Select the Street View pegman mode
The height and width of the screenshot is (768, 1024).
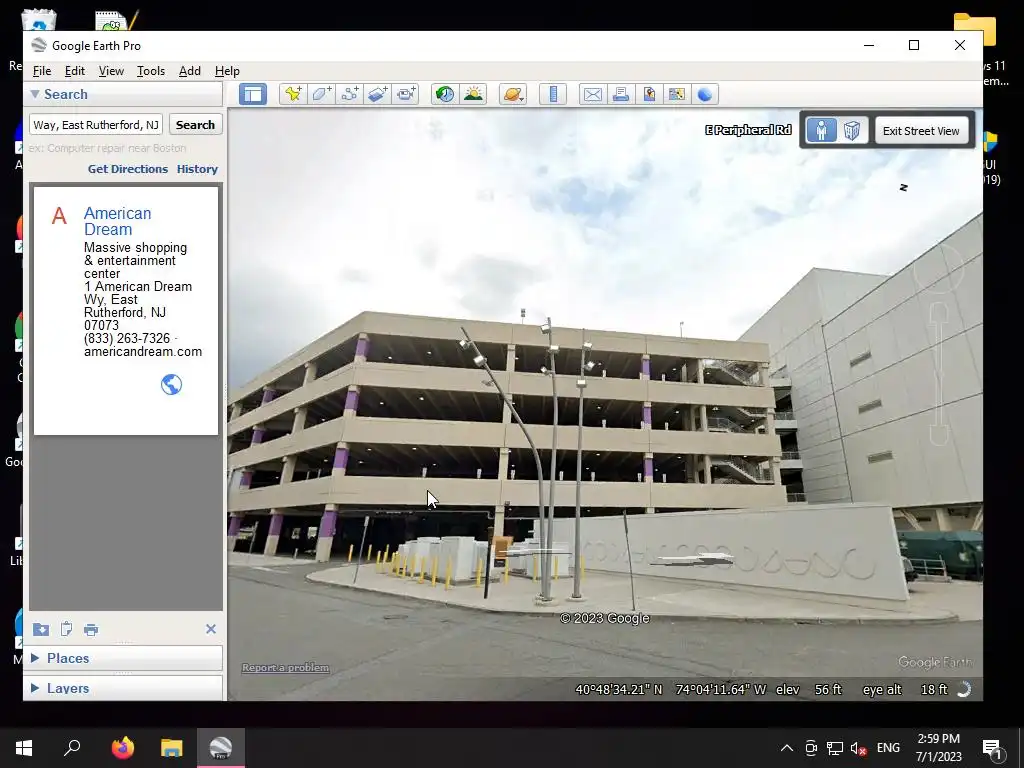pyautogui.click(x=821, y=130)
